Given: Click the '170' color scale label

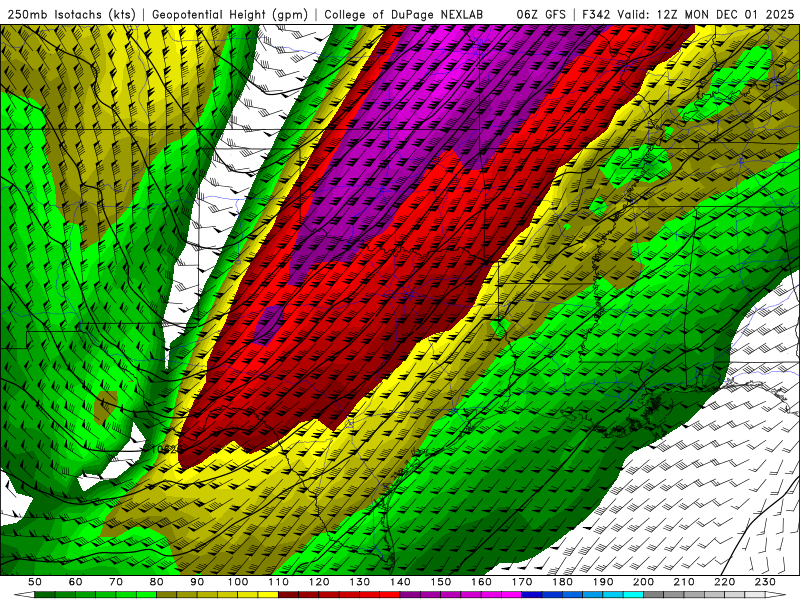Looking at the screenshot, I should 522,582.
